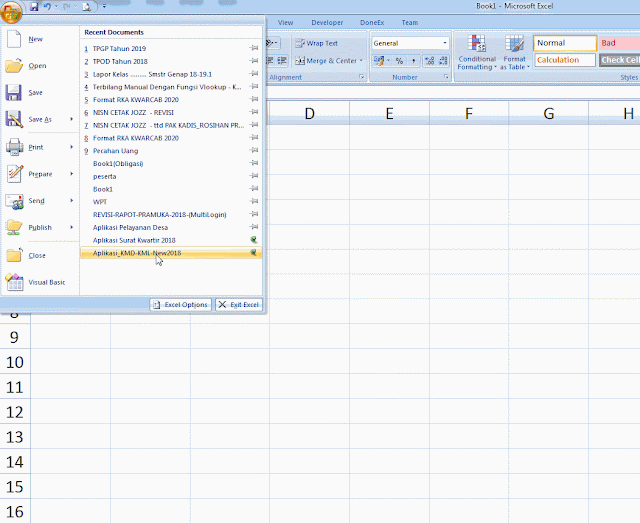Click the Accounting Number Format icon
This screenshot has height=523, width=640.
click(x=379, y=61)
